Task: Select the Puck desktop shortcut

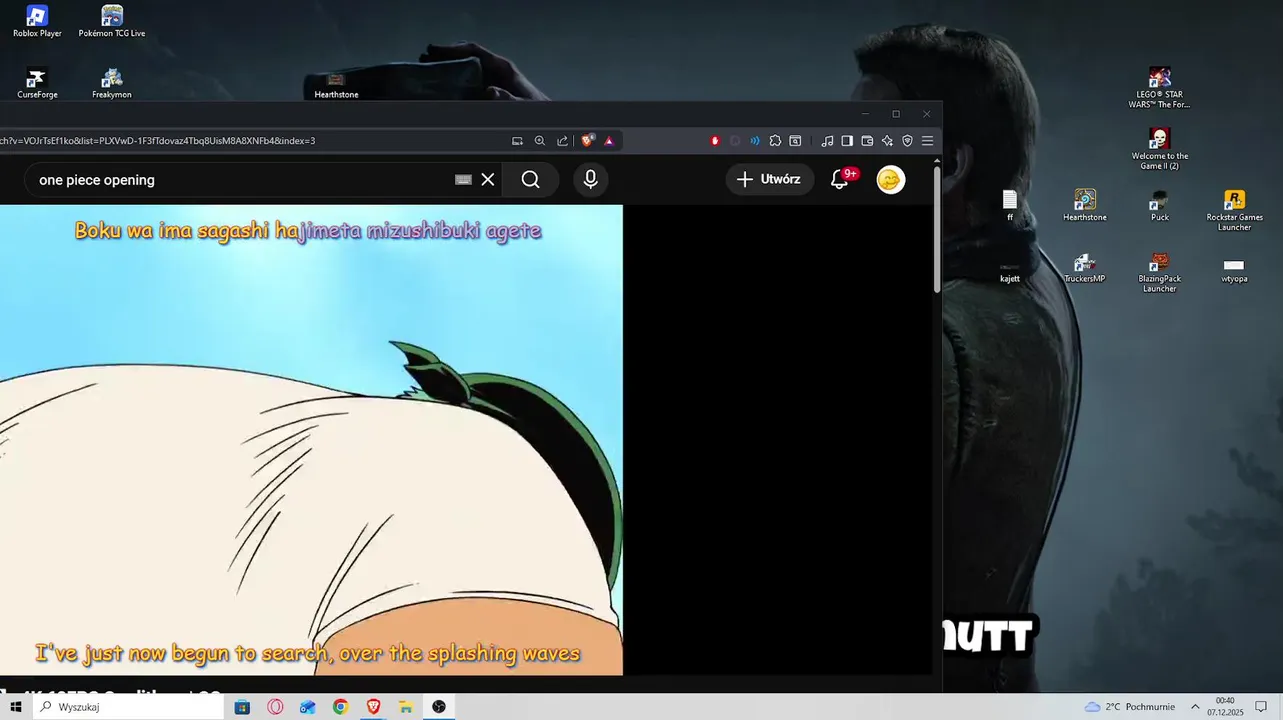Action: pyautogui.click(x=1160, y=205)
